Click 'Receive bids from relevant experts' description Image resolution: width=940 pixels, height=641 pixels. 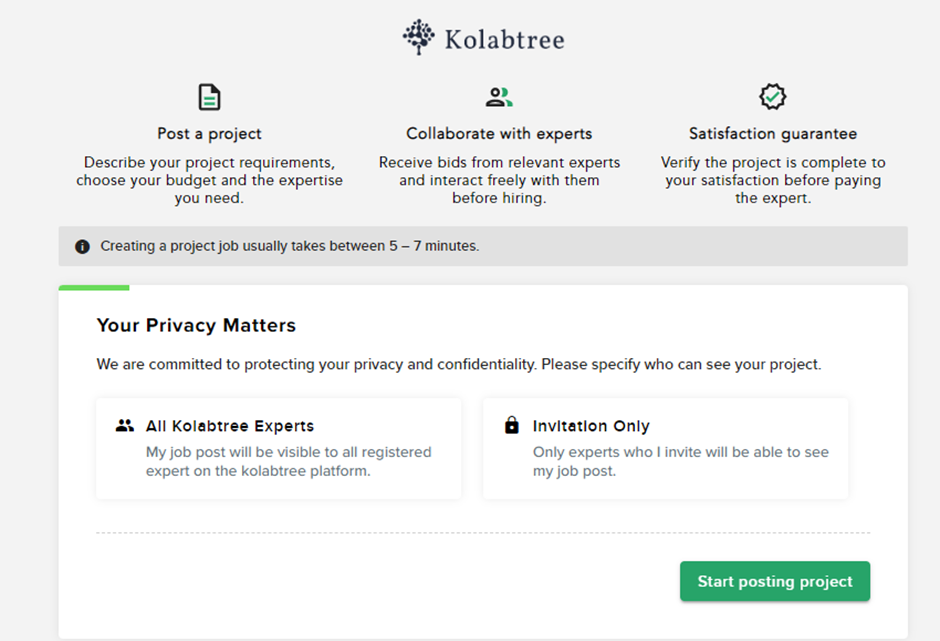click(x=499, y=180)
